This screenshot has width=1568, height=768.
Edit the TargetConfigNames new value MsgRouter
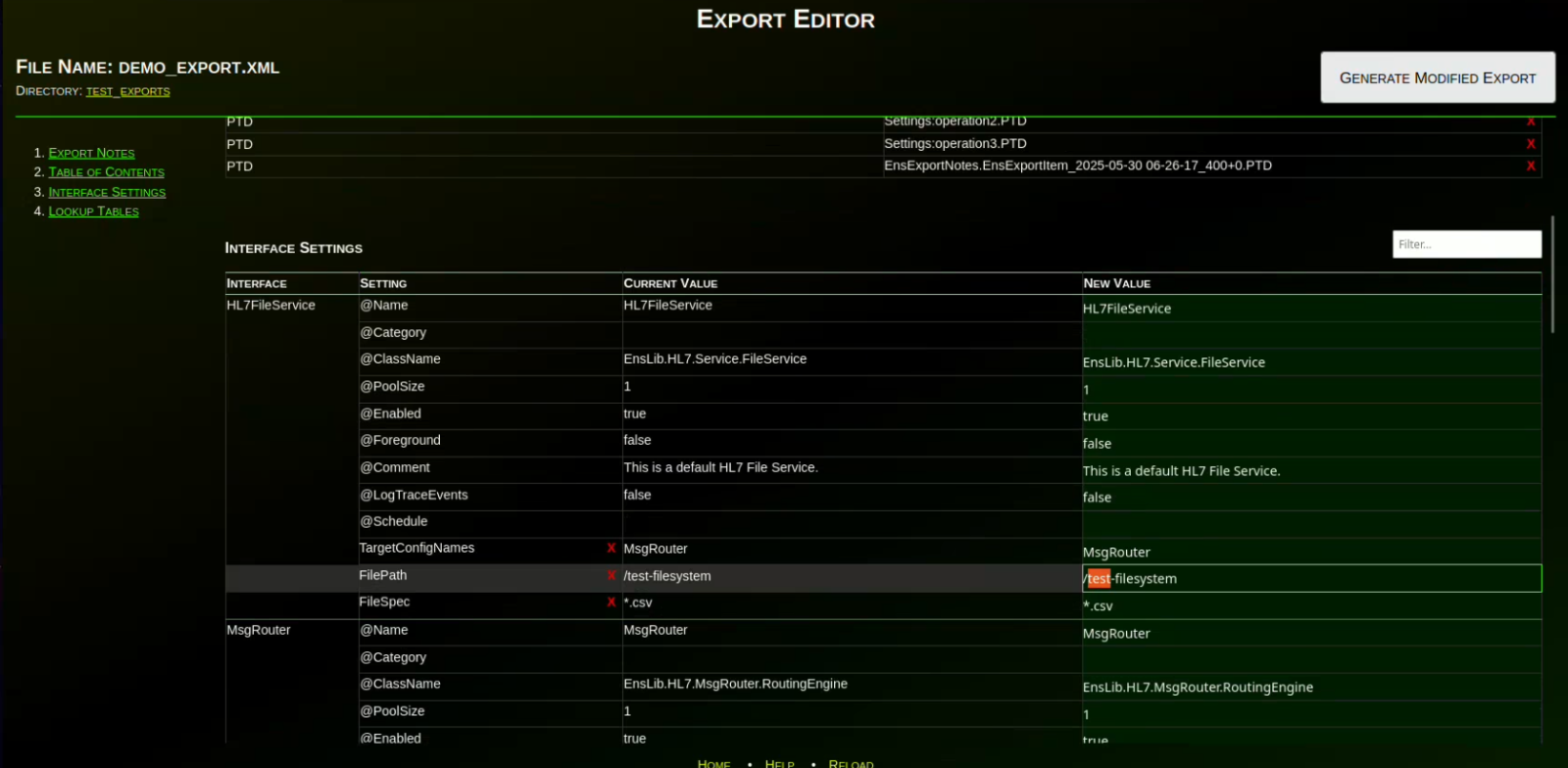1310,552
